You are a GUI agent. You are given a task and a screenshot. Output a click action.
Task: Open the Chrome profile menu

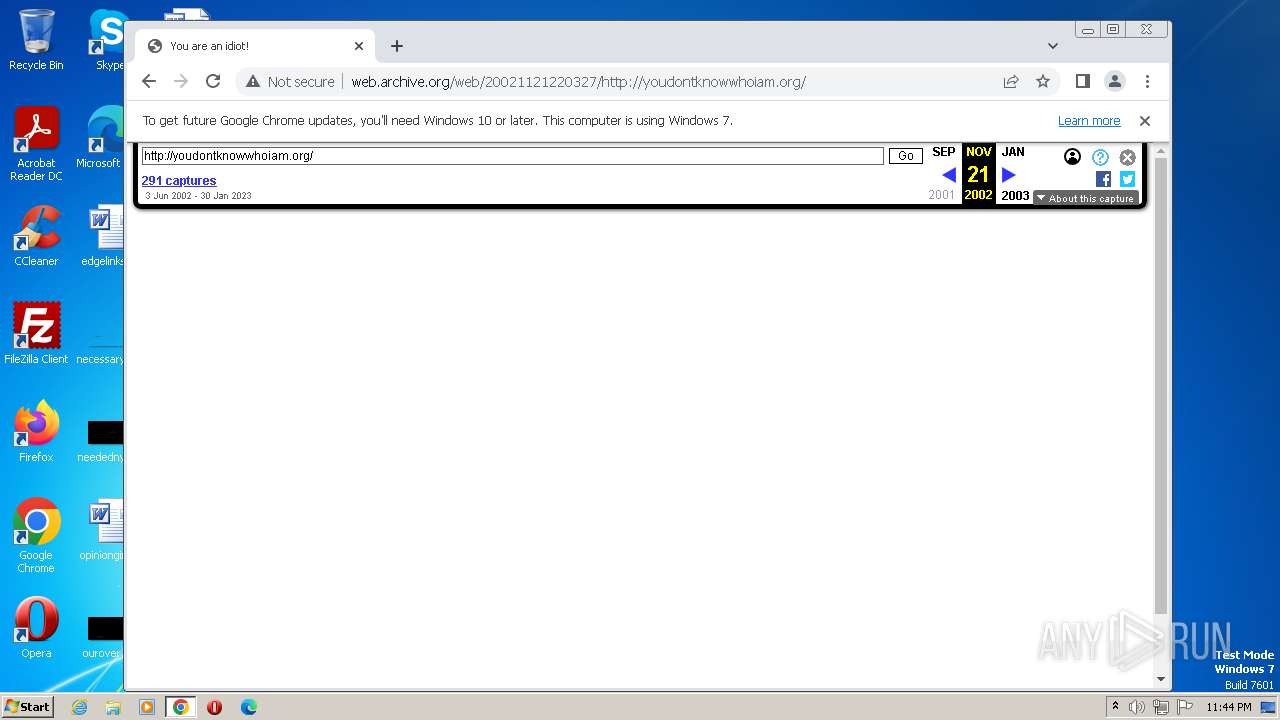1114,81
